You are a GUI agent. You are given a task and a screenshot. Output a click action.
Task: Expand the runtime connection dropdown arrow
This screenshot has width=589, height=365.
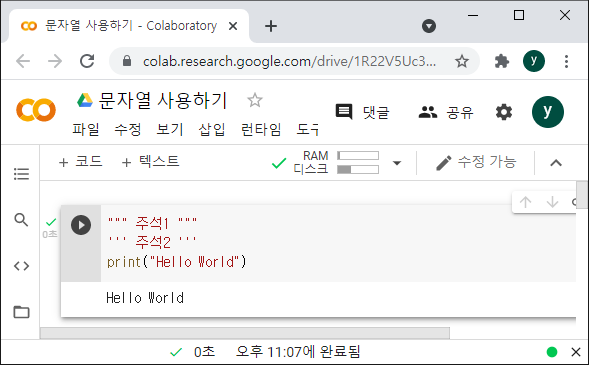(397, 163)
